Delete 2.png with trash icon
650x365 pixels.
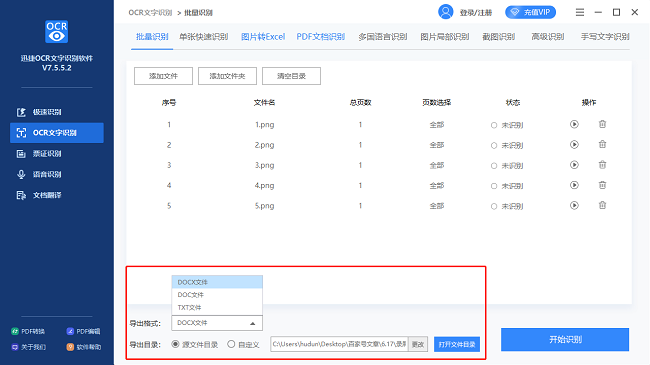602,144
